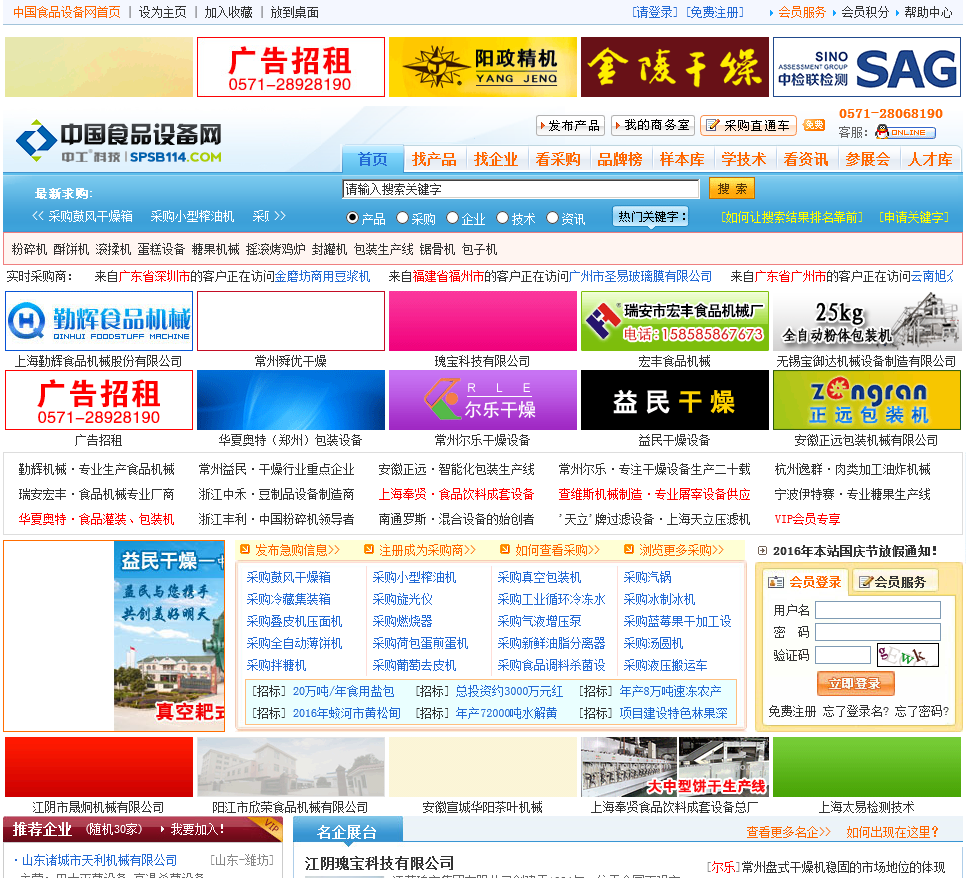Click the 忘了密码? link
This screenshot has width=966, height=878.
[922, 712]
